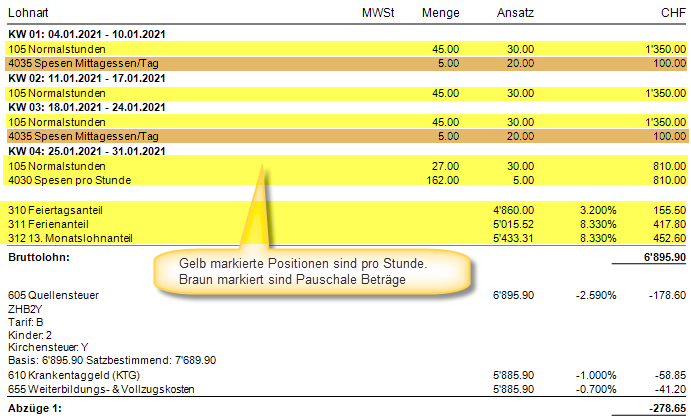
Task: Click the 605 Quellensteuer deduction line
Action: [50, 297]
